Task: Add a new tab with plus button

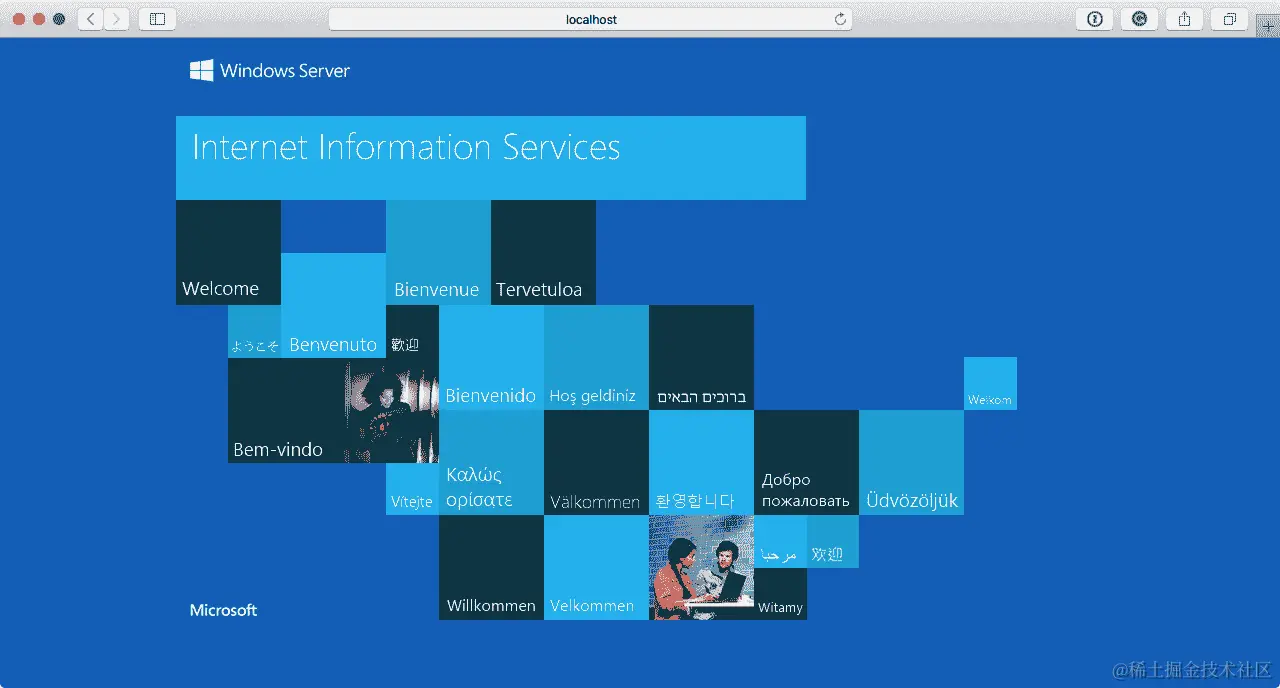Action: [x=1268, y=27]
